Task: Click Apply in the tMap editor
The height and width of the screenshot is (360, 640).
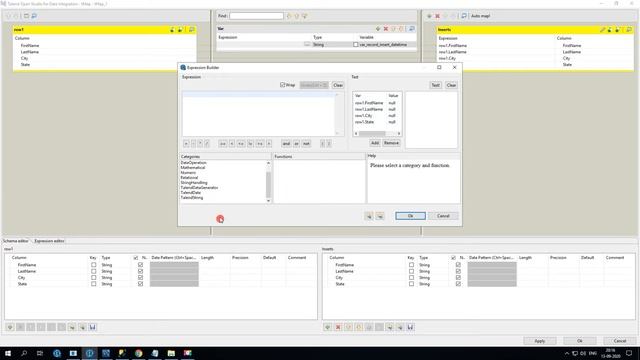Action: coord(540,341)
